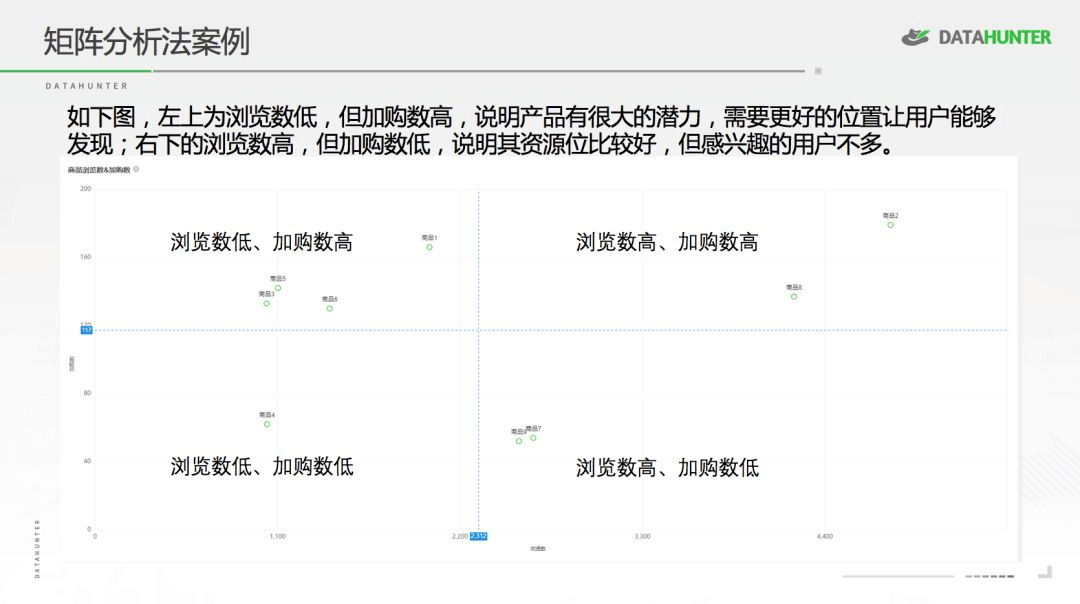
Task: Click the x-axis value 4,400
Action: pyautogui.click(x=824, y=536)
